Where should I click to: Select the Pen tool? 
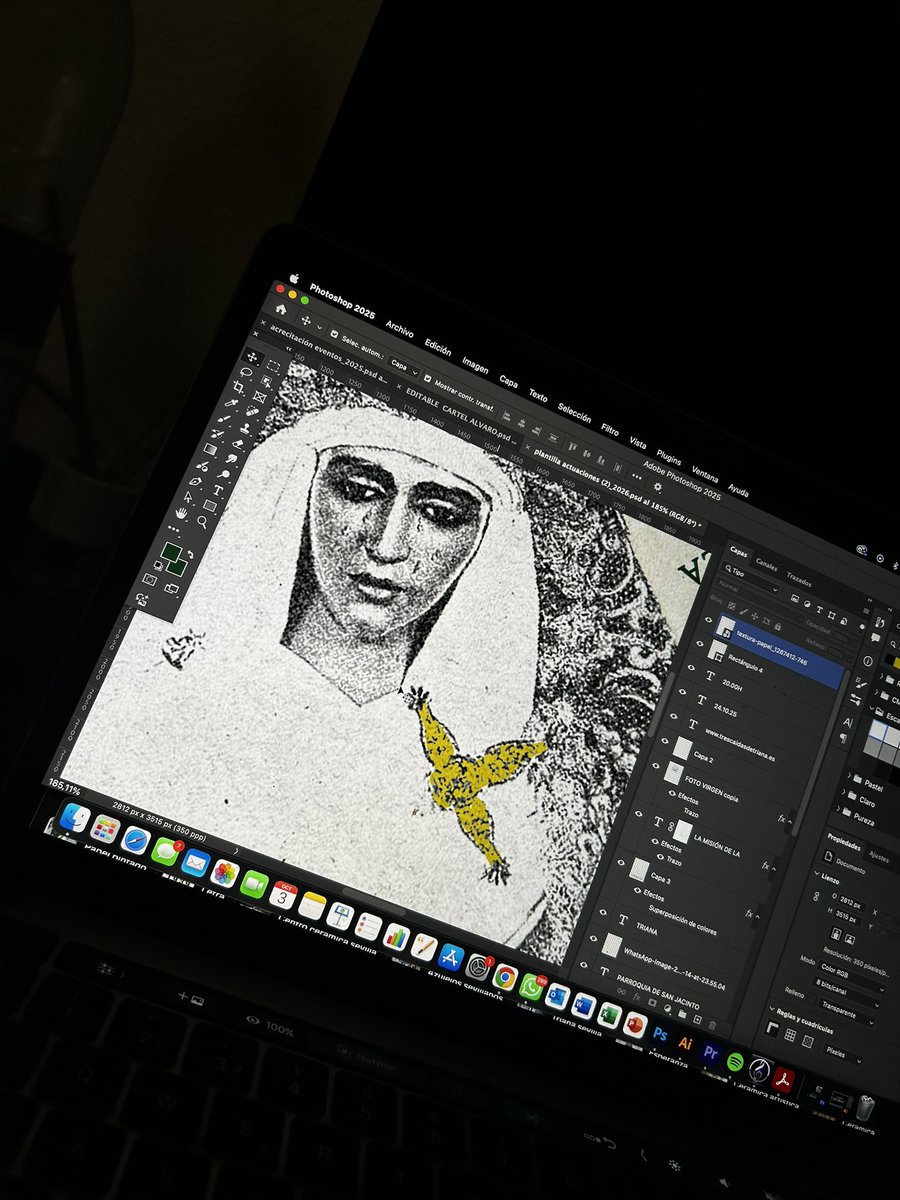tap(195, 482)
